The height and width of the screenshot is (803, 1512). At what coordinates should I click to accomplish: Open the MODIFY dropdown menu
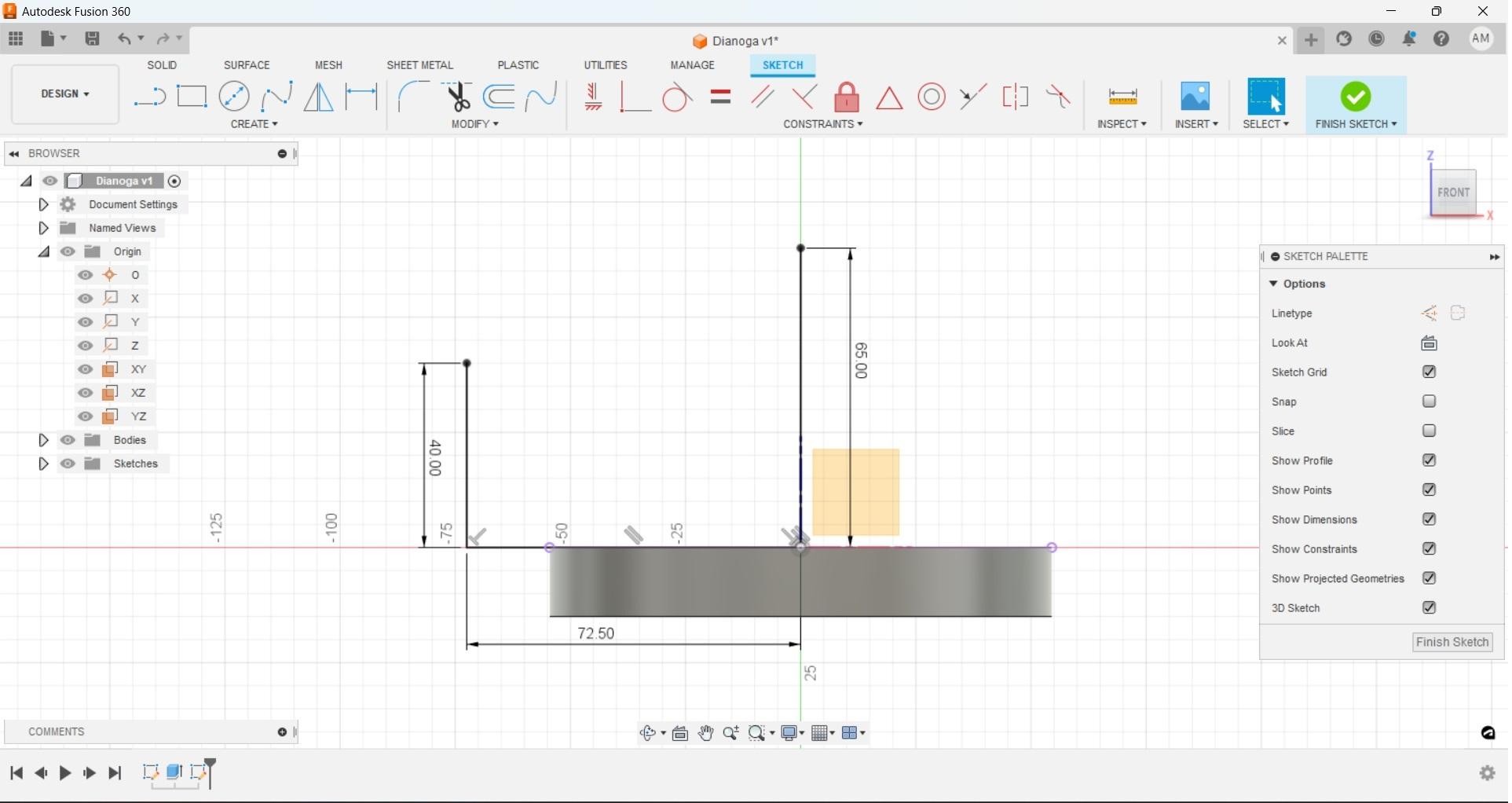[x=475, y=124]
